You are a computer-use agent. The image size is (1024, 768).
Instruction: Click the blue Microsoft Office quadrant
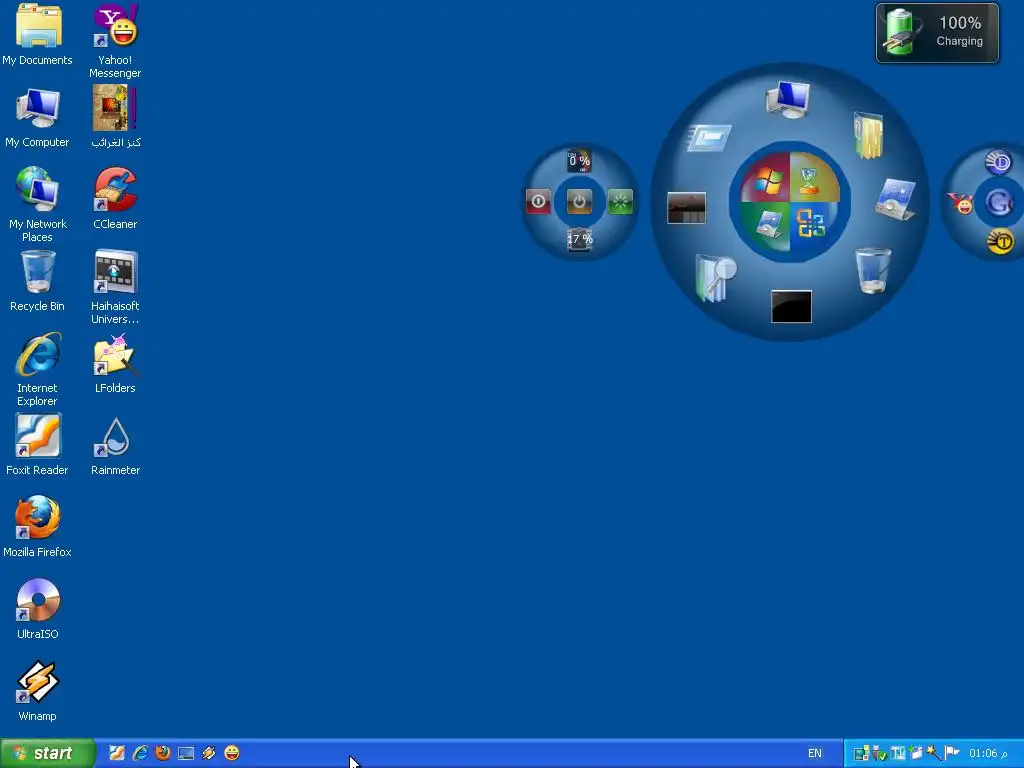click(x=814, y=226)
